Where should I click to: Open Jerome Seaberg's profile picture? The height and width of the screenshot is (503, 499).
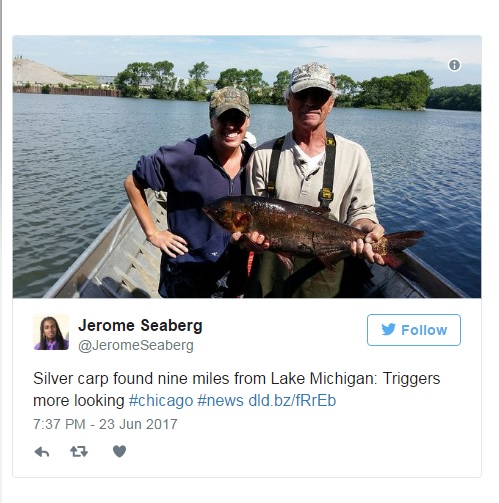coord(51,332)
